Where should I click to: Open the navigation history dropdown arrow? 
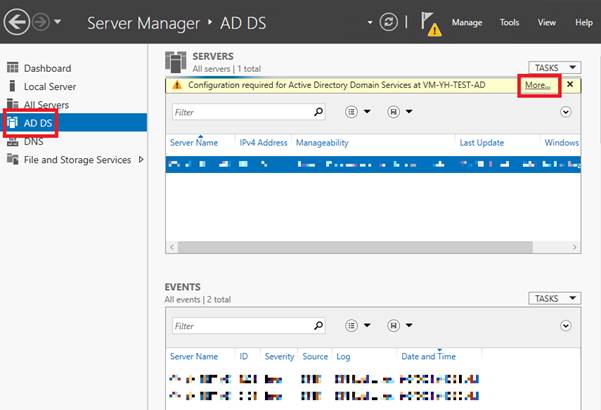pyautogui.click(x=57, y=21)
